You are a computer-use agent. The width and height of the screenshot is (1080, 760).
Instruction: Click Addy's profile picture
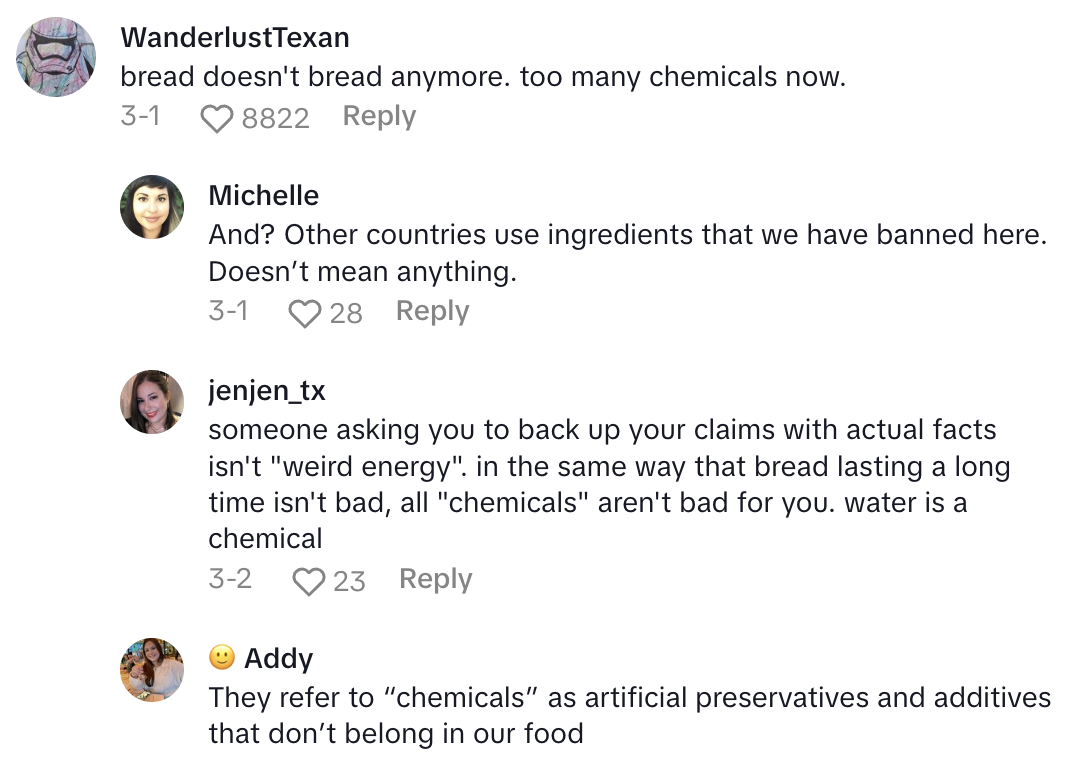click(152, 670)
